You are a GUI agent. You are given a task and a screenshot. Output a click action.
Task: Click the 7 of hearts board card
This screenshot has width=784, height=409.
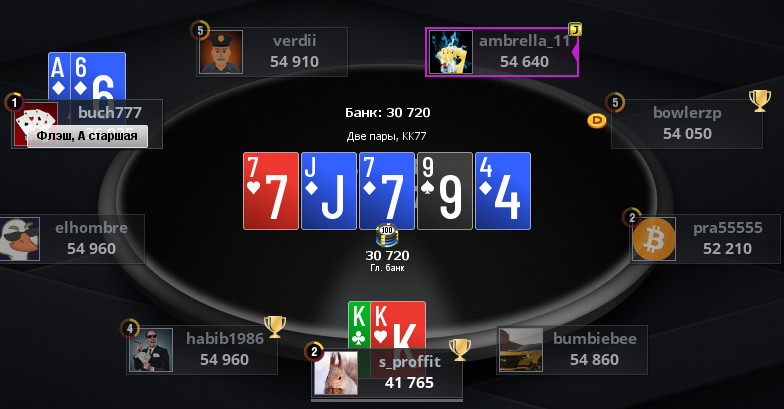point(270,191)
